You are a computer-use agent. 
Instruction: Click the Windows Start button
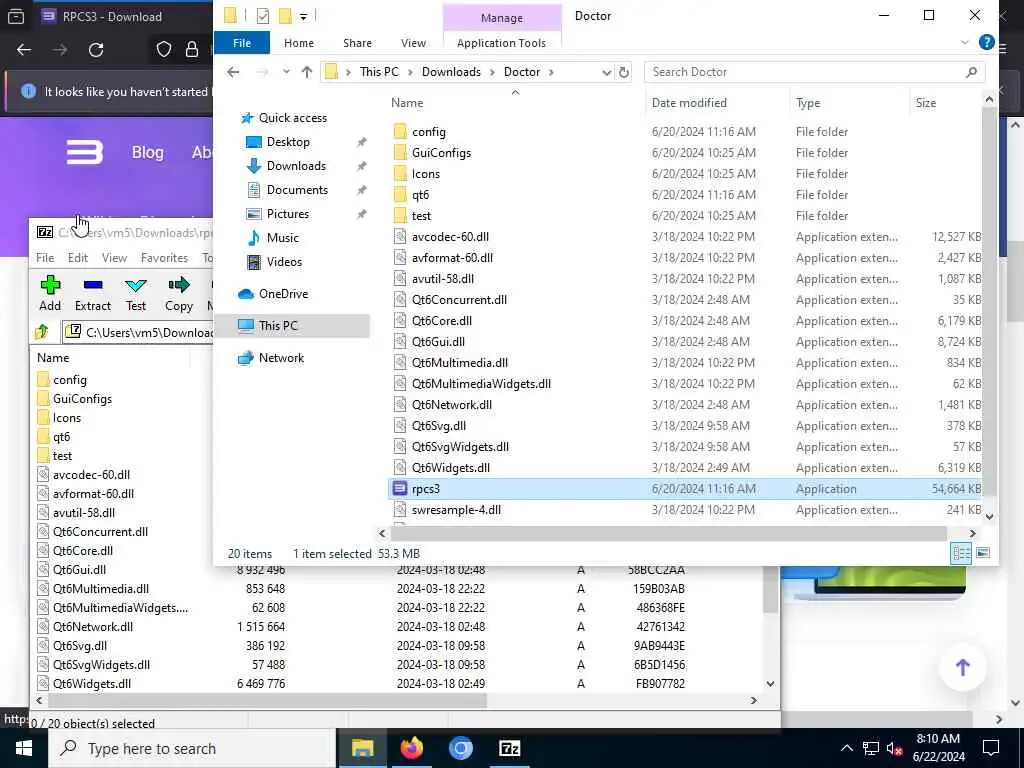click(24, 748)
